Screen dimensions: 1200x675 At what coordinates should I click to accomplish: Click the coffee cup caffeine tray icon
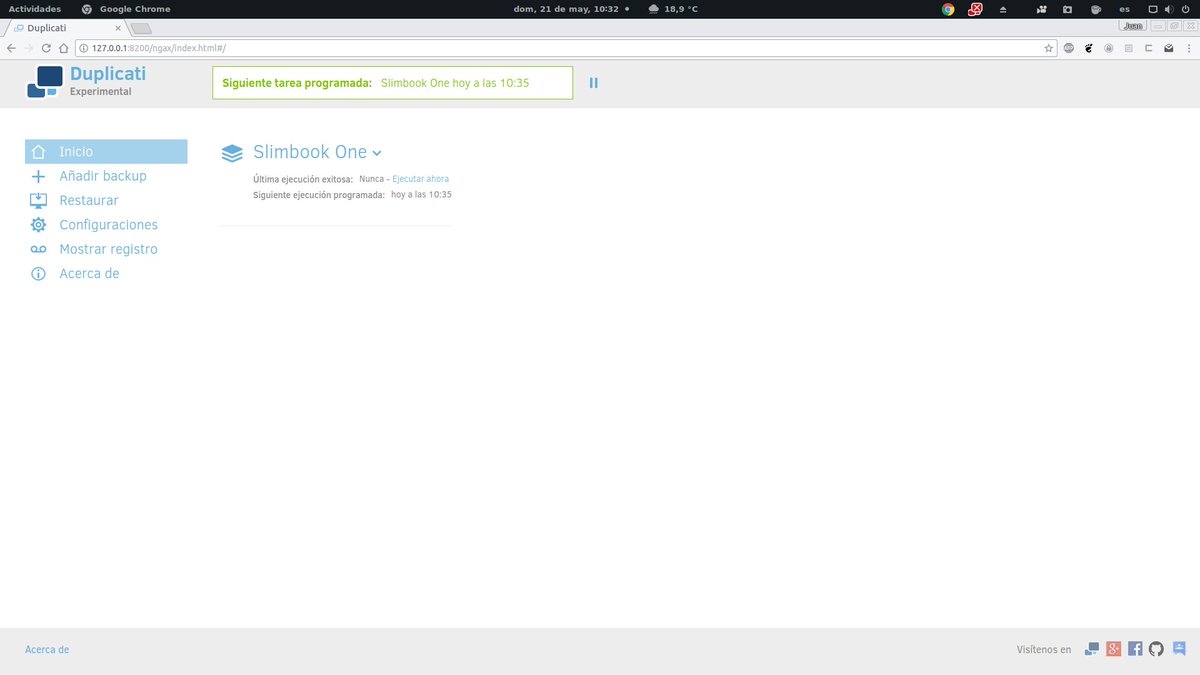tap(1096, 9)
